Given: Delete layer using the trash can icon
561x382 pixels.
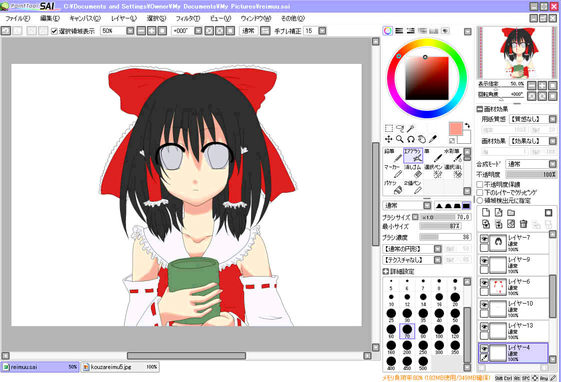Looking at the screenshot, I should pos(523,224).
